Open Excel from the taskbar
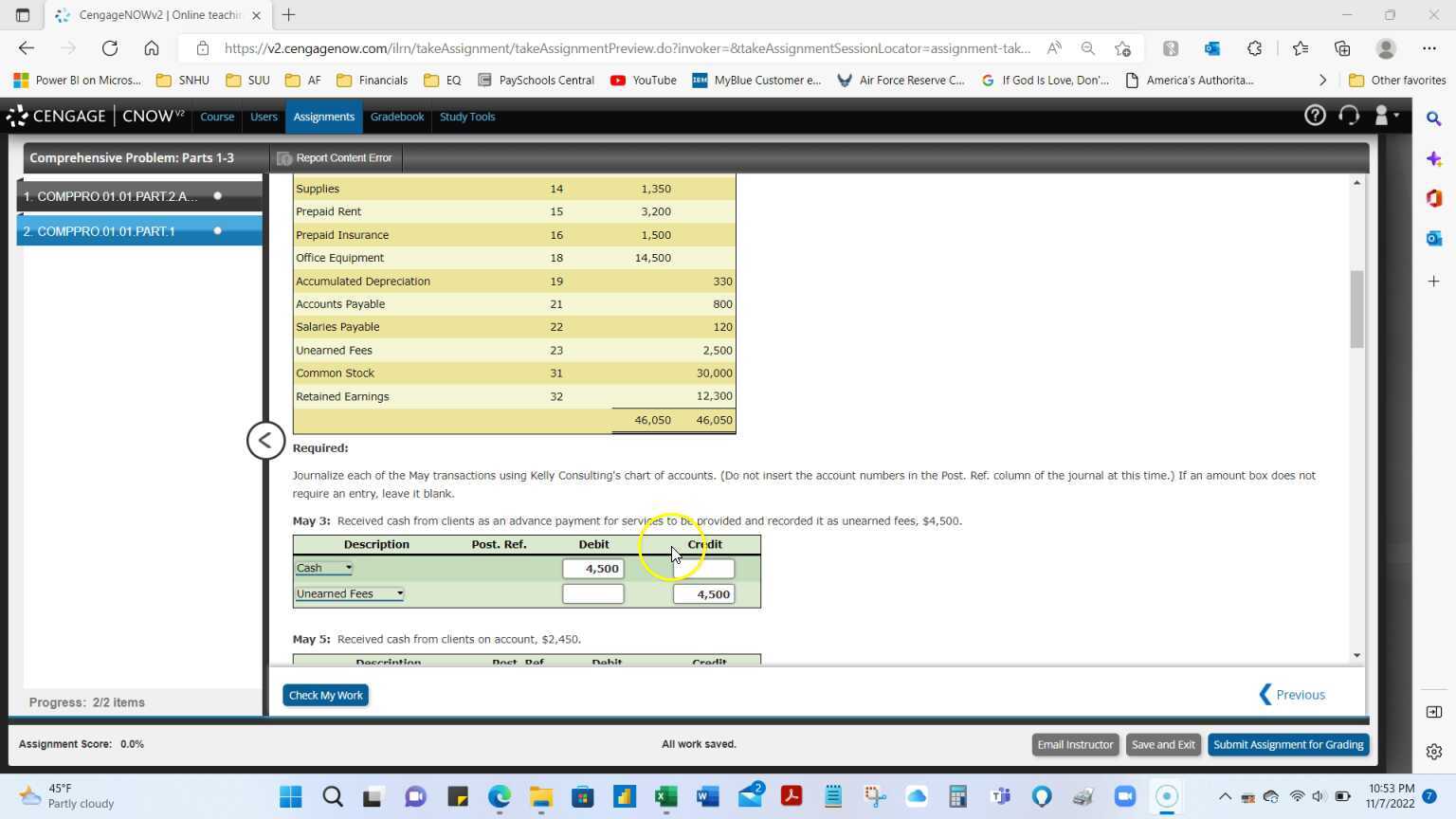This screenshot has width=1456, height=819. coord(665,796)
